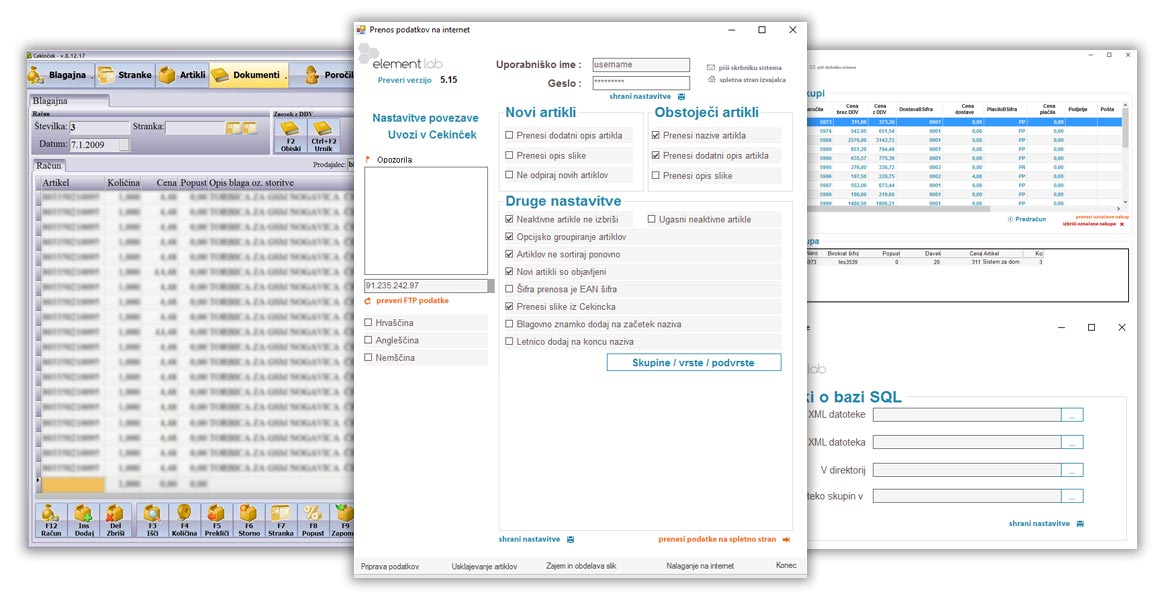Viewport: 1163px width, 602px height.
Task: Toggle Opcijsko groupiranje artiklov checkbox
Action: tap(510, 237)
